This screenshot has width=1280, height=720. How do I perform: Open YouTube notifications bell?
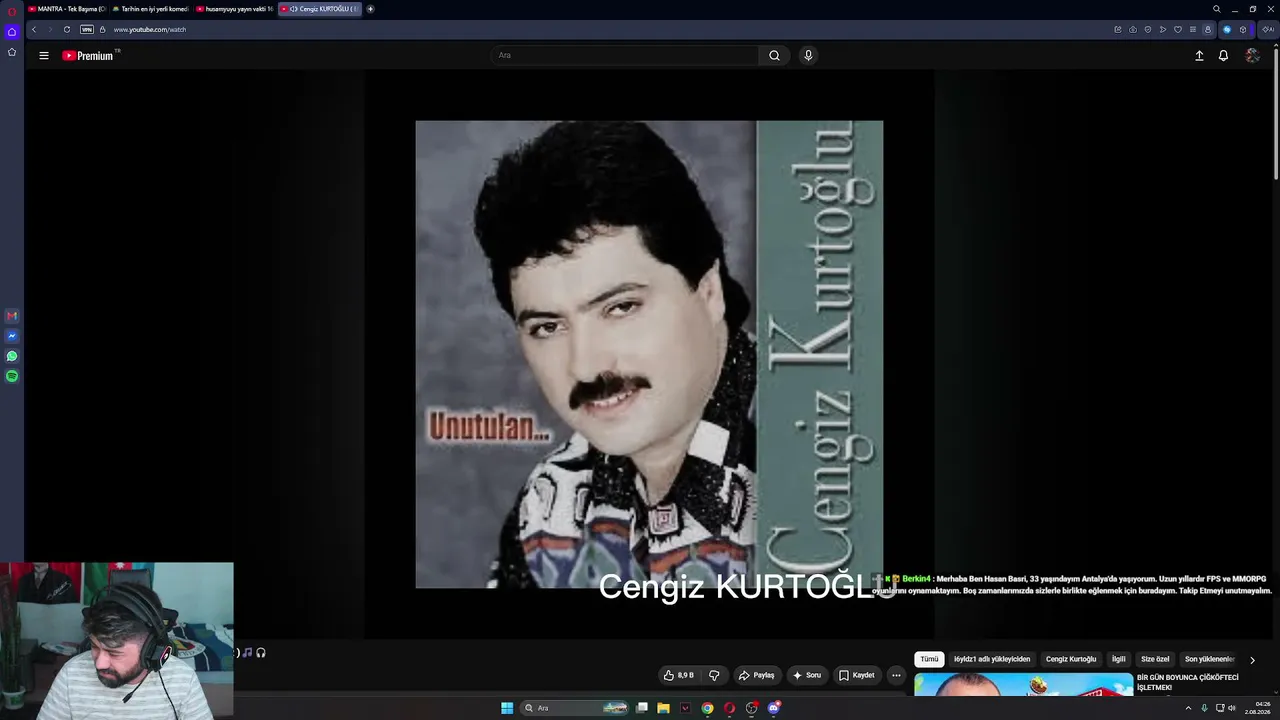[x=1223, y=56]
